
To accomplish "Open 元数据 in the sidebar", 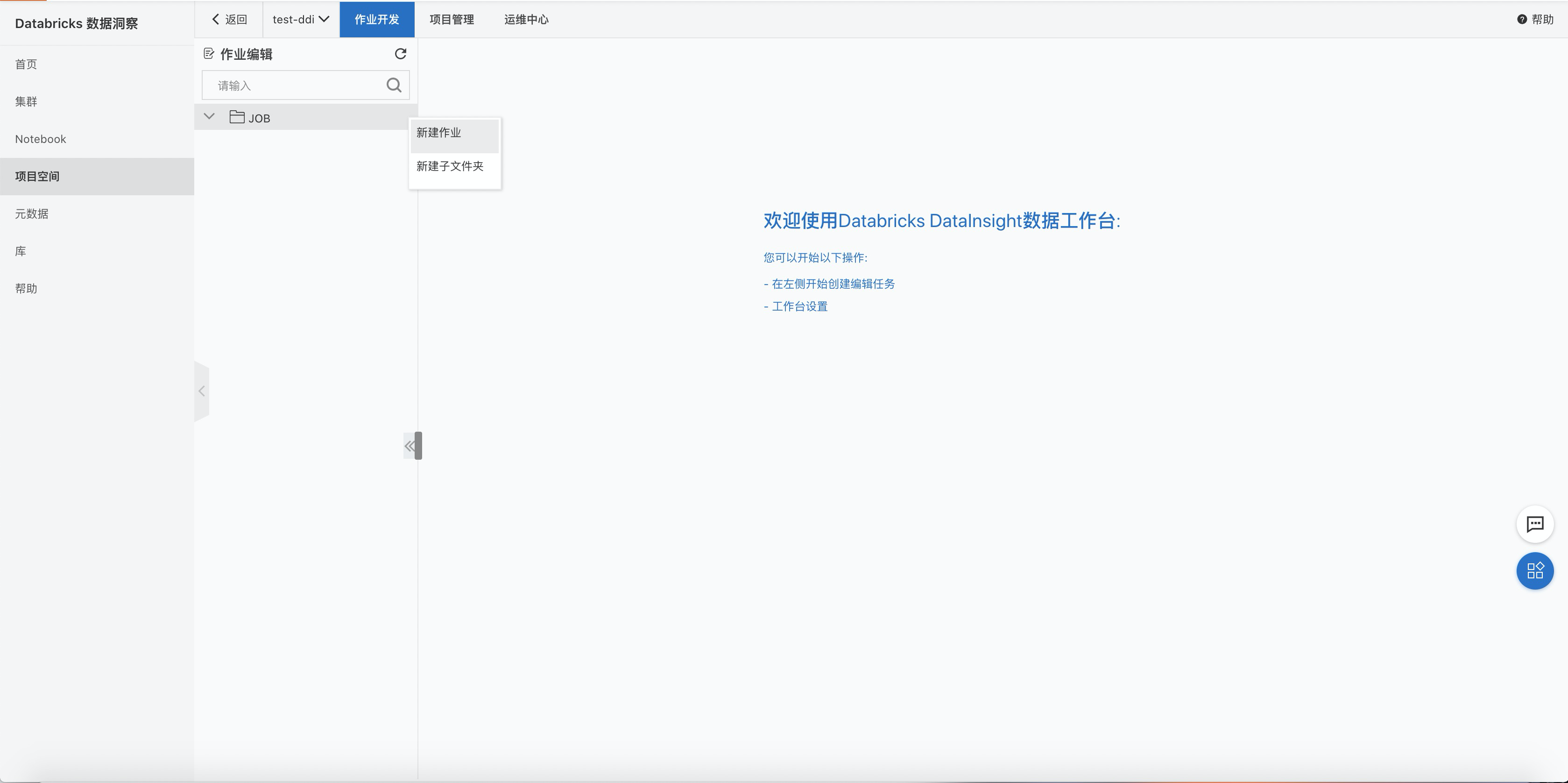I will click(x=97, y=214).
